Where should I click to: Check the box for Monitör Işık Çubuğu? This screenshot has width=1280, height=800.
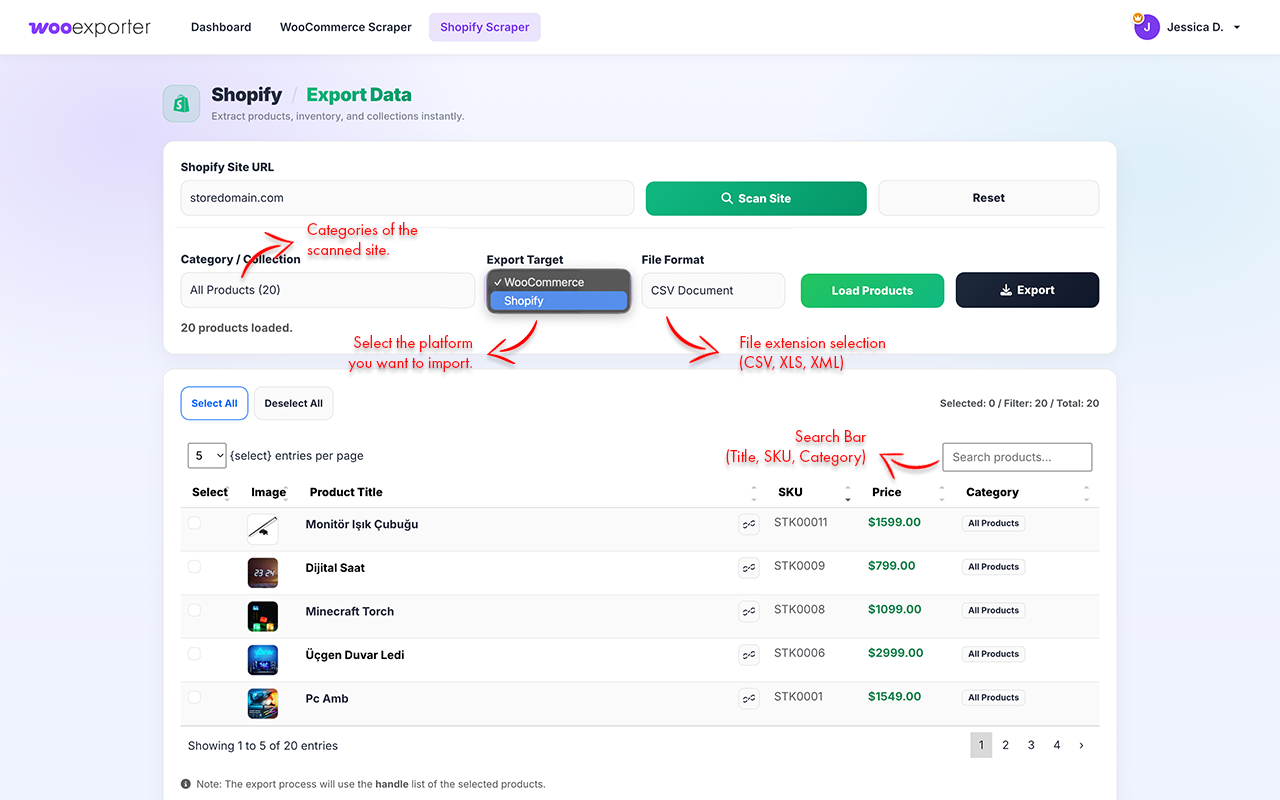tap(194, 523)
